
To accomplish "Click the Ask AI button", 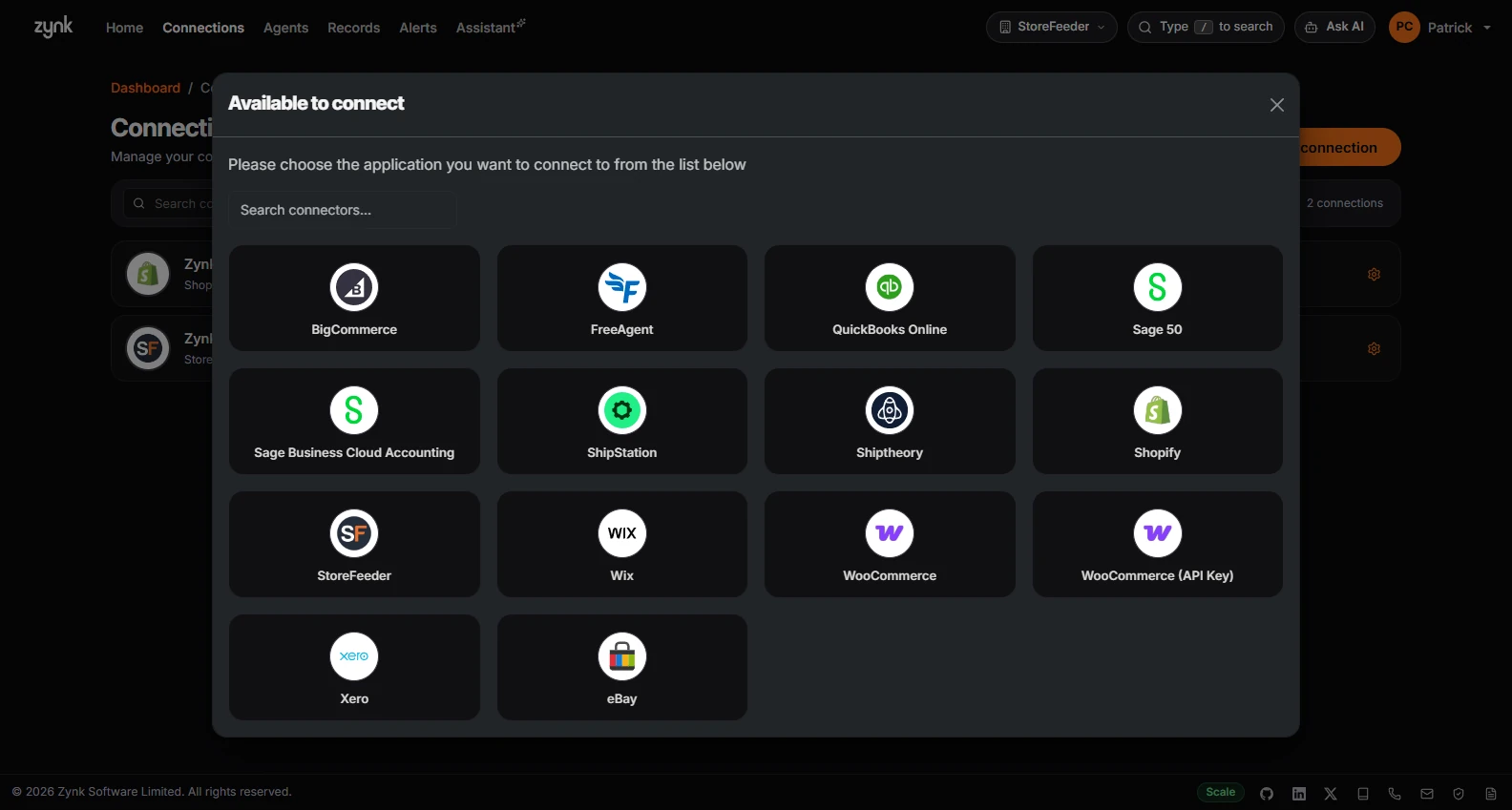I will click(1334, 27).
